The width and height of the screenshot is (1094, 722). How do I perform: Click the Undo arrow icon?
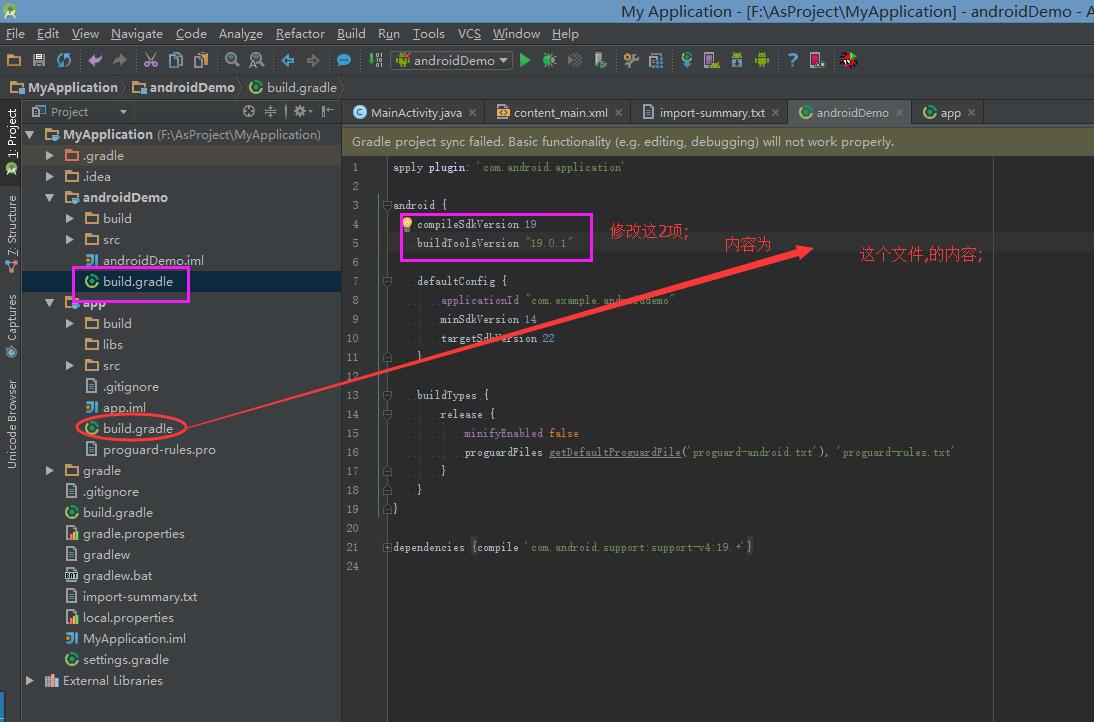[x=95, y=61]
